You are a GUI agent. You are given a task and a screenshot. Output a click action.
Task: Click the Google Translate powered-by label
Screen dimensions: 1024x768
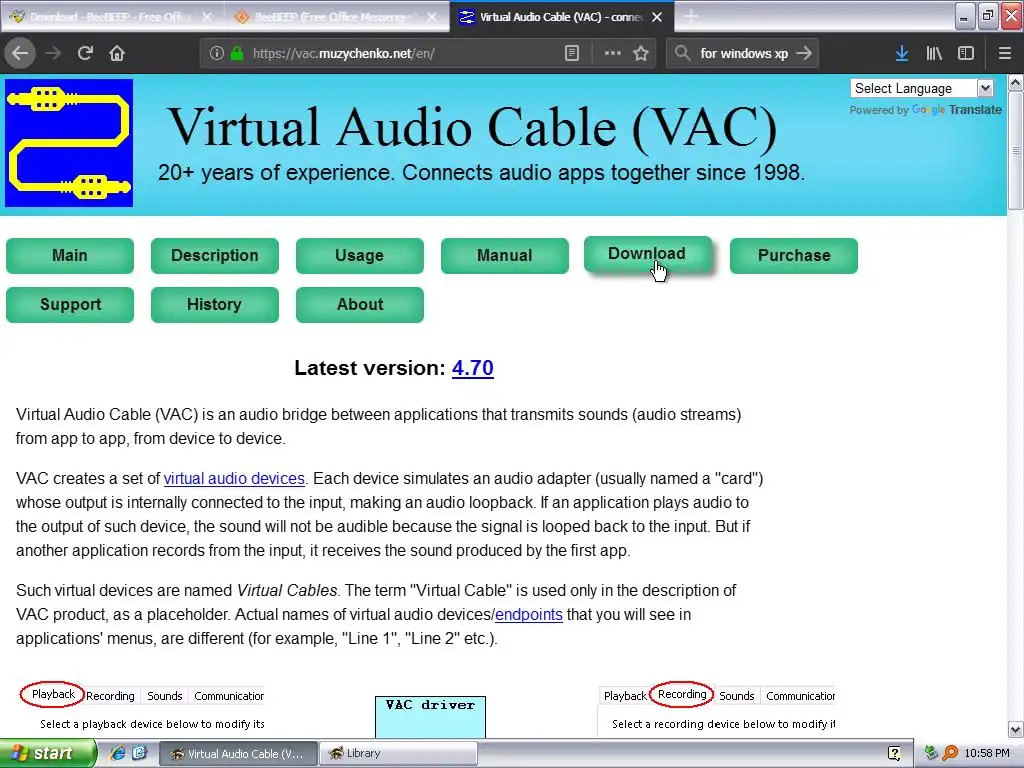pyautogui.click(x=925, y=110)
